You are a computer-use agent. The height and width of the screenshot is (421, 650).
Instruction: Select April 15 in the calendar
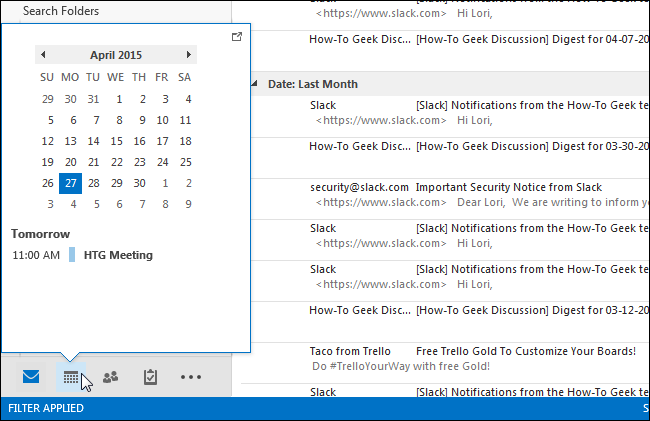(116, 141)
